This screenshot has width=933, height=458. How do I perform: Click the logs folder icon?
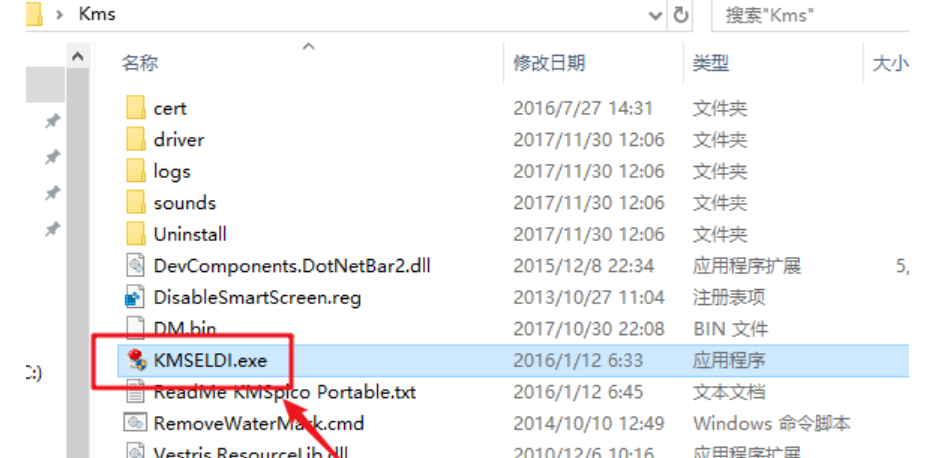(136, 171)
